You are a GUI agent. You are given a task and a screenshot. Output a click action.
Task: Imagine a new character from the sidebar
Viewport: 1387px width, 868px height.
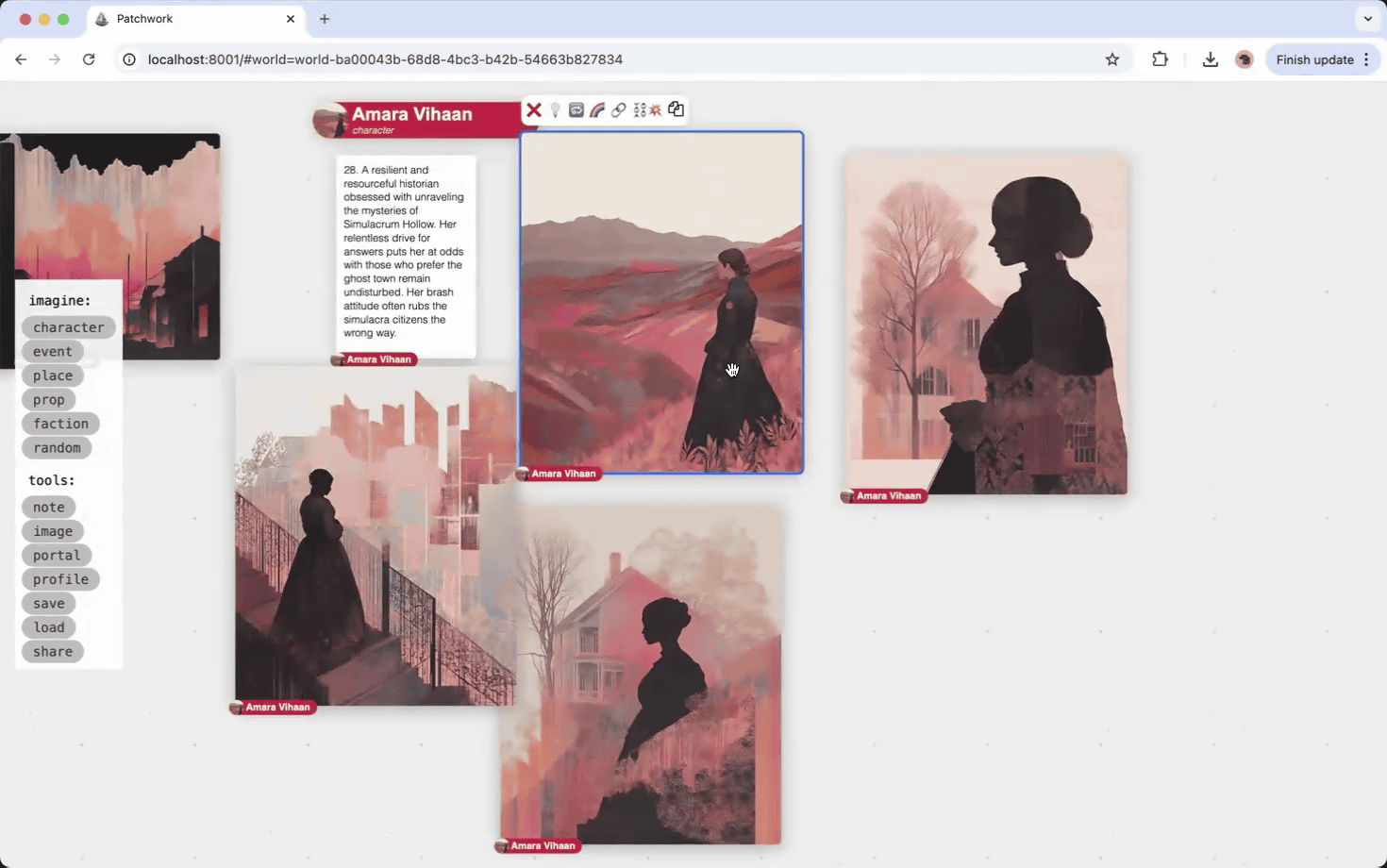tap(68, 326)
